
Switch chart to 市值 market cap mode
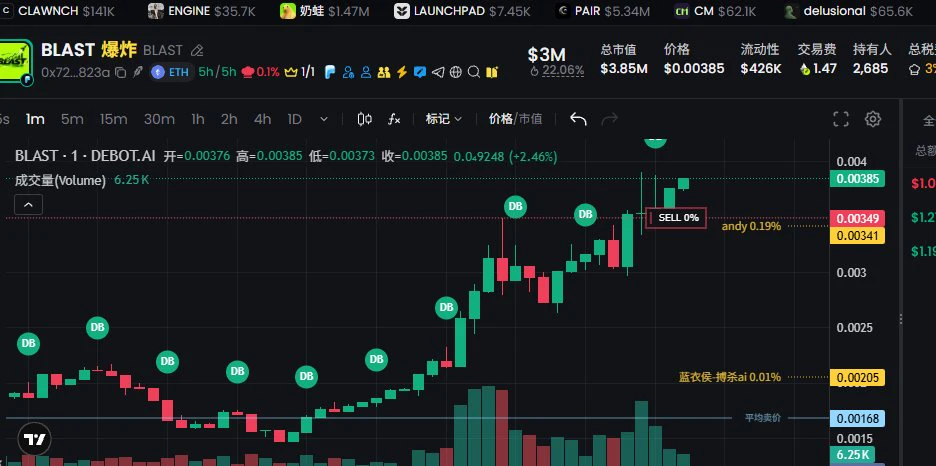coord(530,119)
